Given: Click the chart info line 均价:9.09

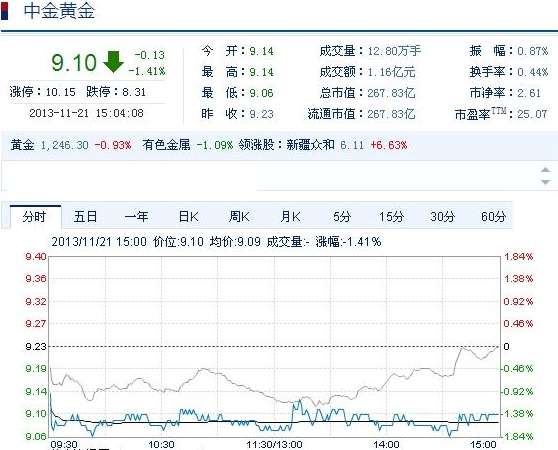Looking at the screenshot, I should pos(235,242).
